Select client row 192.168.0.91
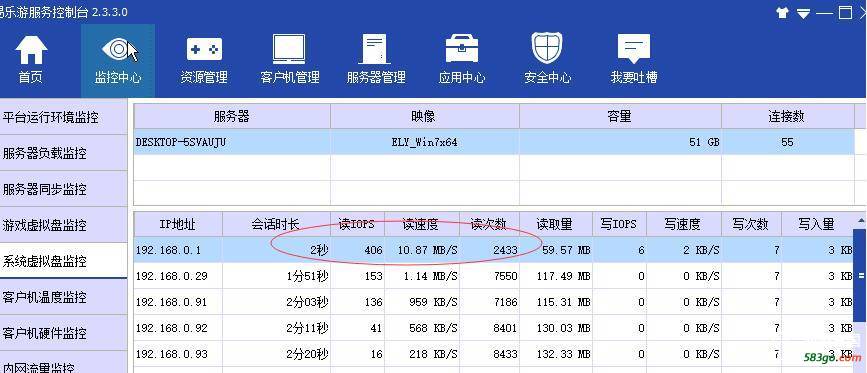This screenshot has height=373, width=867. click(494, 302)
